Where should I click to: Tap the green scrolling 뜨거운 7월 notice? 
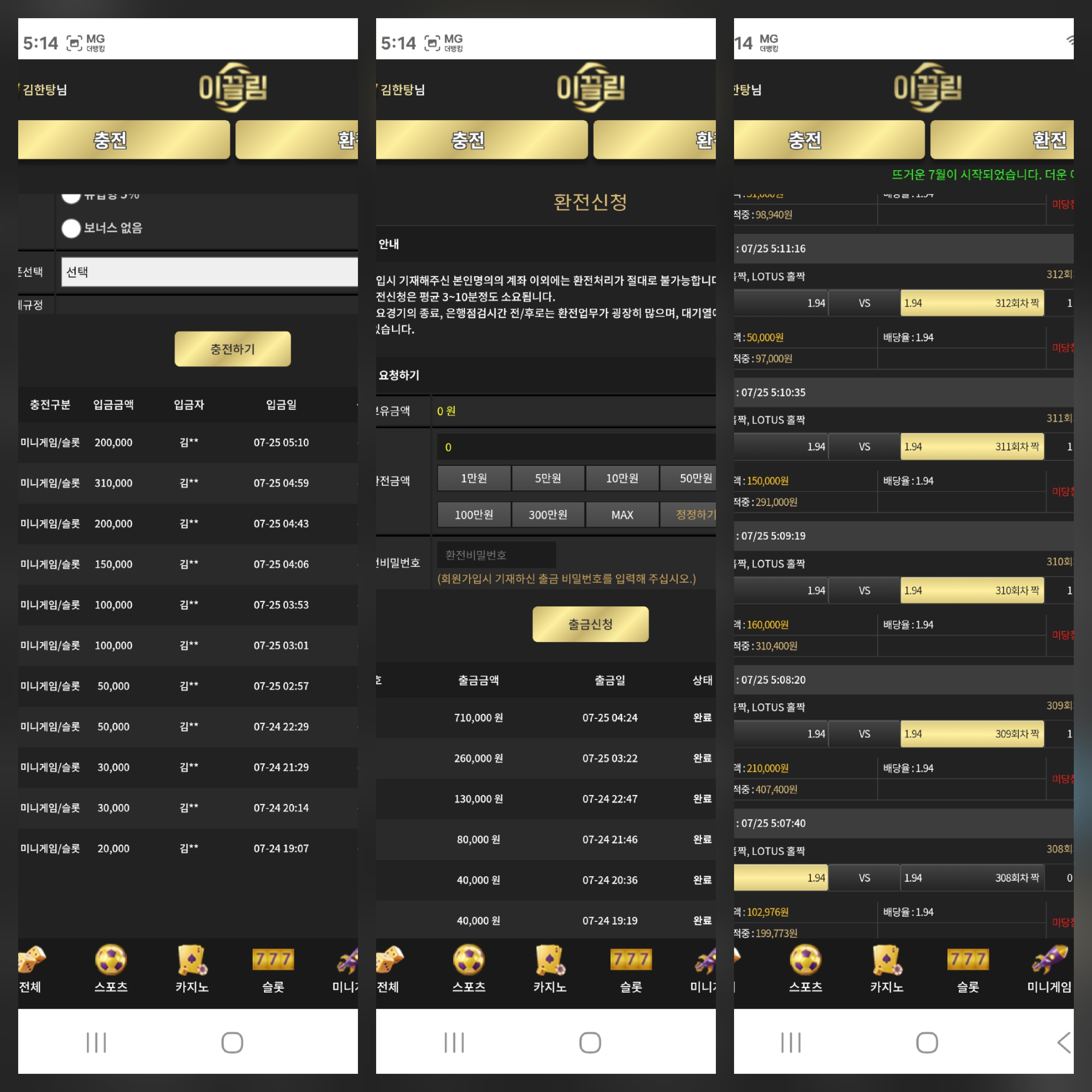pos(982,174)
